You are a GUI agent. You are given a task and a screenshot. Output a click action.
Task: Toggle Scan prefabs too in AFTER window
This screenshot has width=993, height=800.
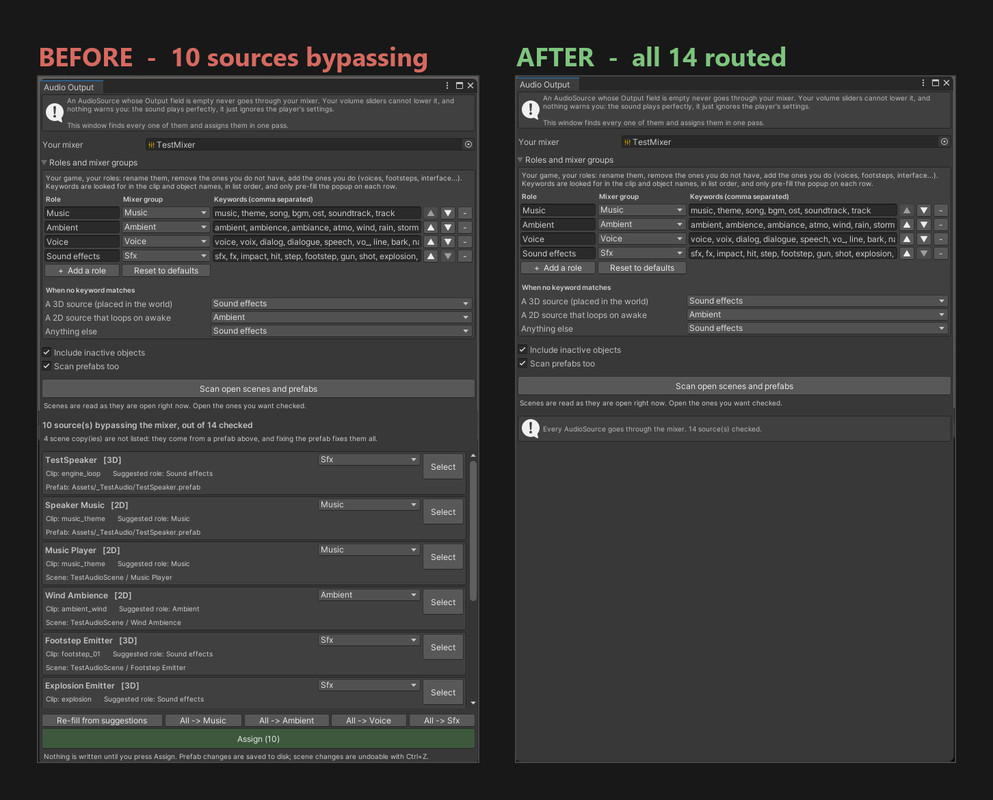[x=522, y=364]
